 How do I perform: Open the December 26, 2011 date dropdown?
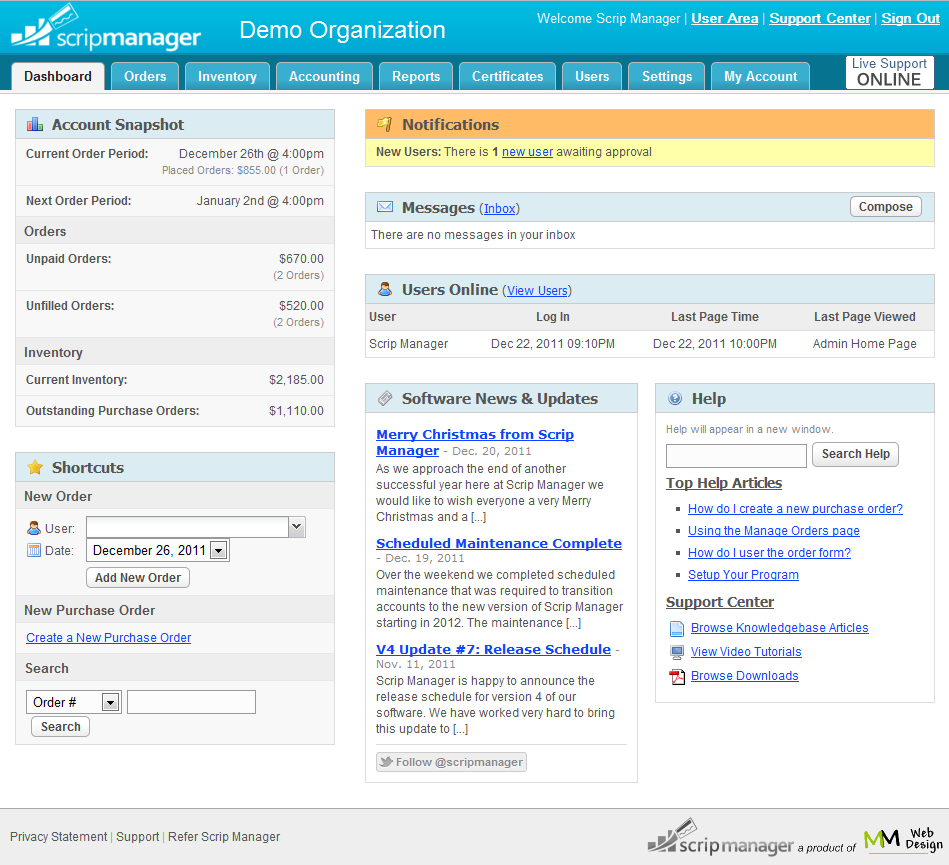click(x=219, y=550)
